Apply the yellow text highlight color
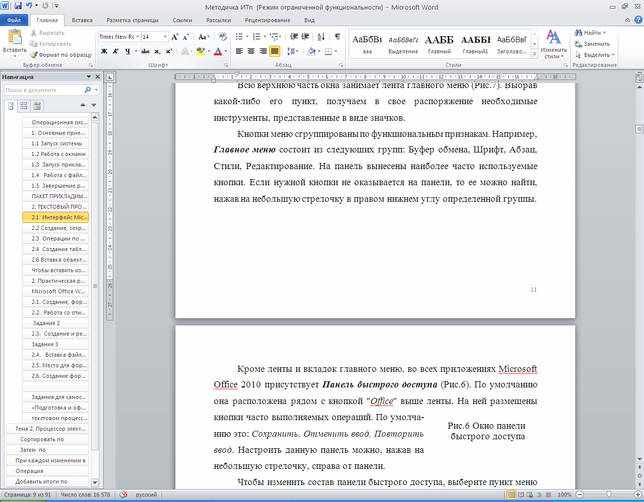This screenshot has height=502, width=644. (200, 52)
